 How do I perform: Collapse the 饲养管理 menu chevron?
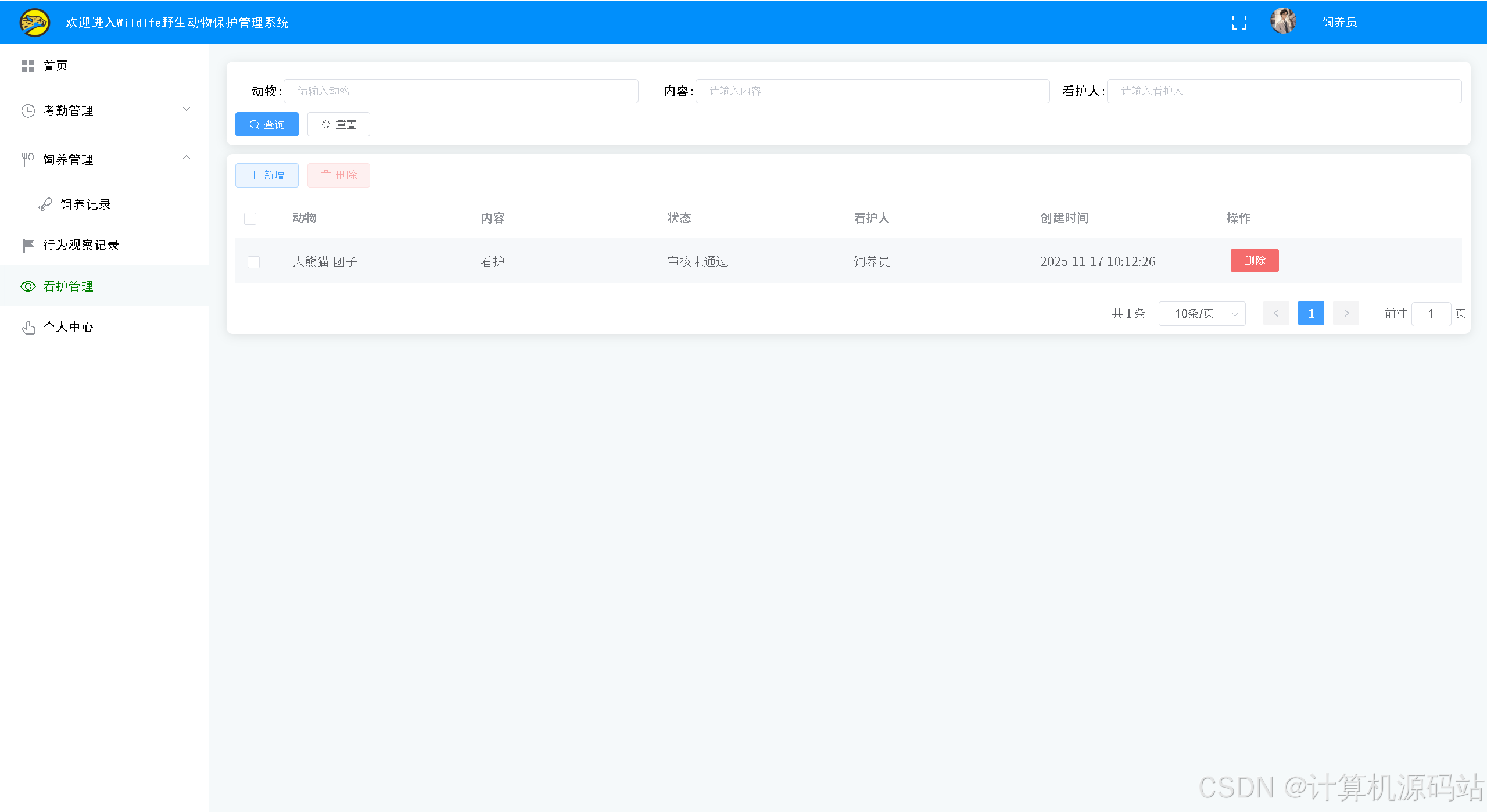coord(187,157)
